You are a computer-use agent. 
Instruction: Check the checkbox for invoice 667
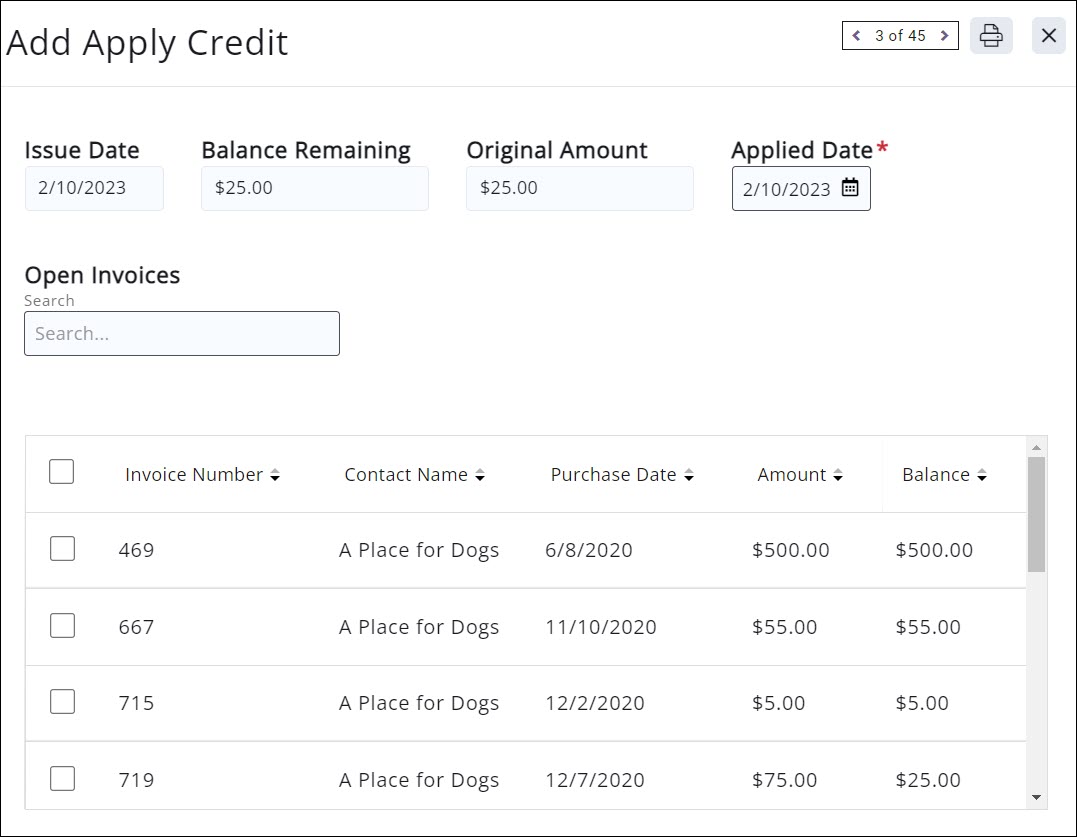coord(61,626)
